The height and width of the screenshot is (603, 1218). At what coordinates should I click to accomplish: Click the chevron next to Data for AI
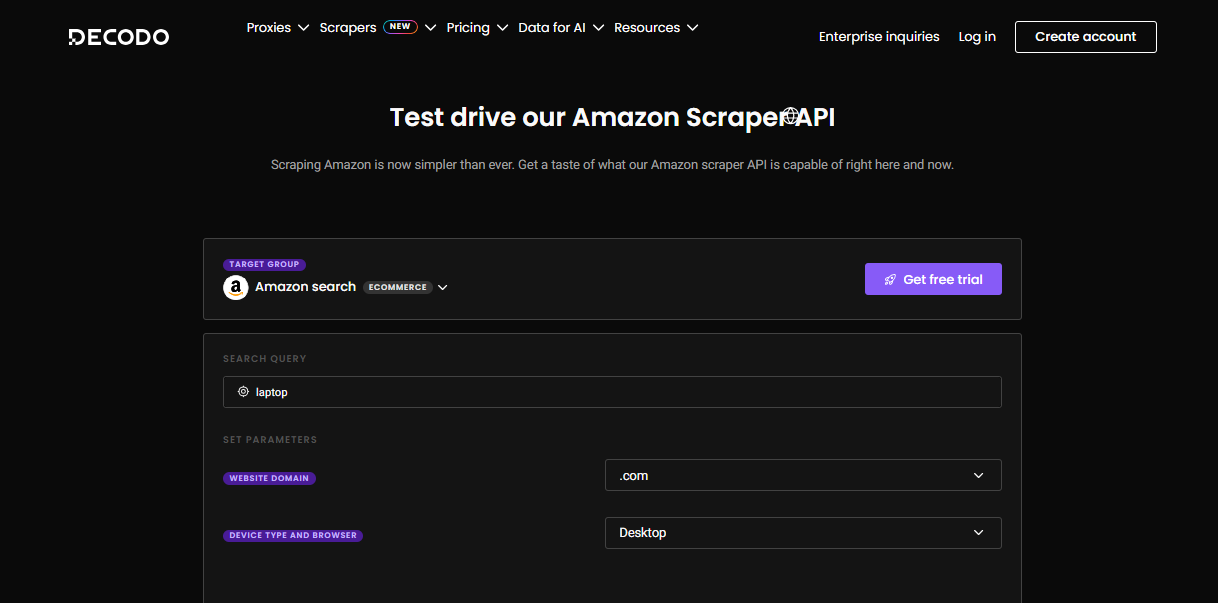pyautogui.click(x=598, y=28)
